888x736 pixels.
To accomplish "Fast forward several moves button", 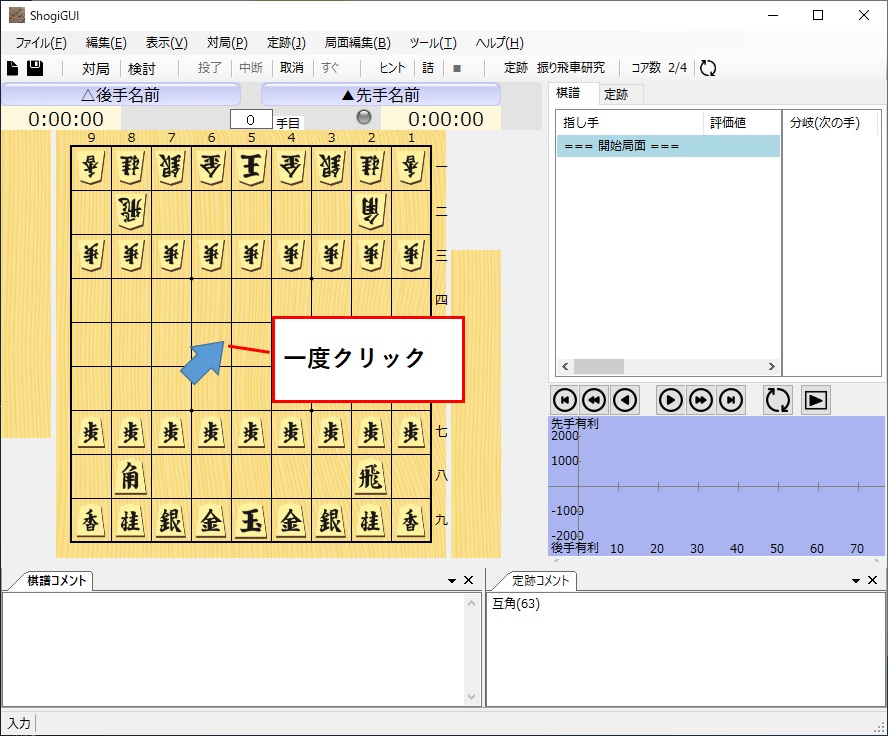I will point(701,400).
